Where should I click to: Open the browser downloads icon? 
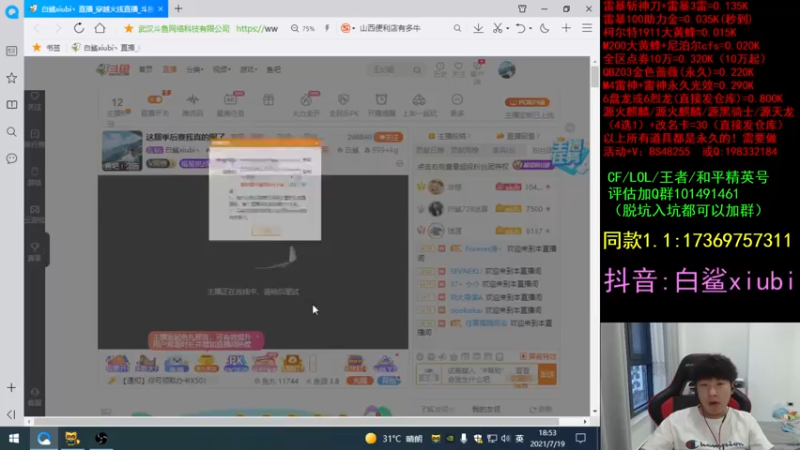coord(478,29)
